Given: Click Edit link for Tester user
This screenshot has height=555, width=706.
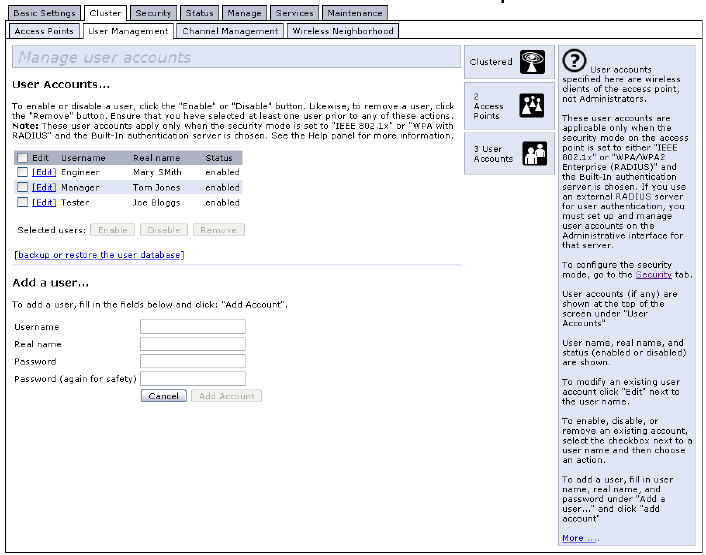Looking at the screenshot, I should click(x=44, y=202).
